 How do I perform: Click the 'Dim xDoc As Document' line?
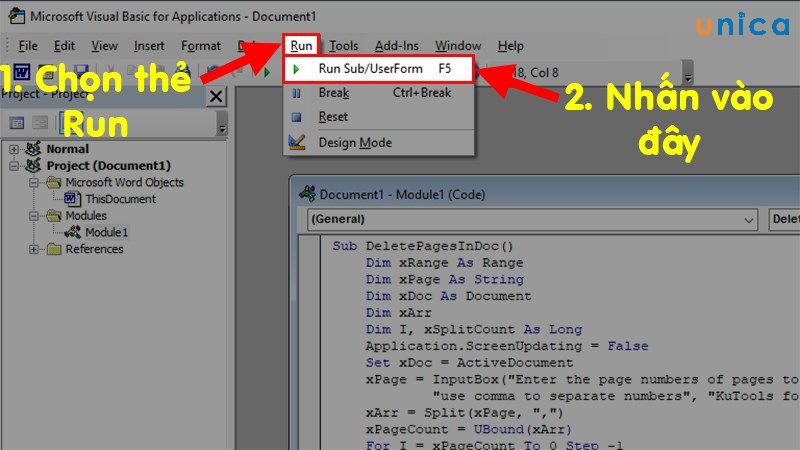(448, 296)
